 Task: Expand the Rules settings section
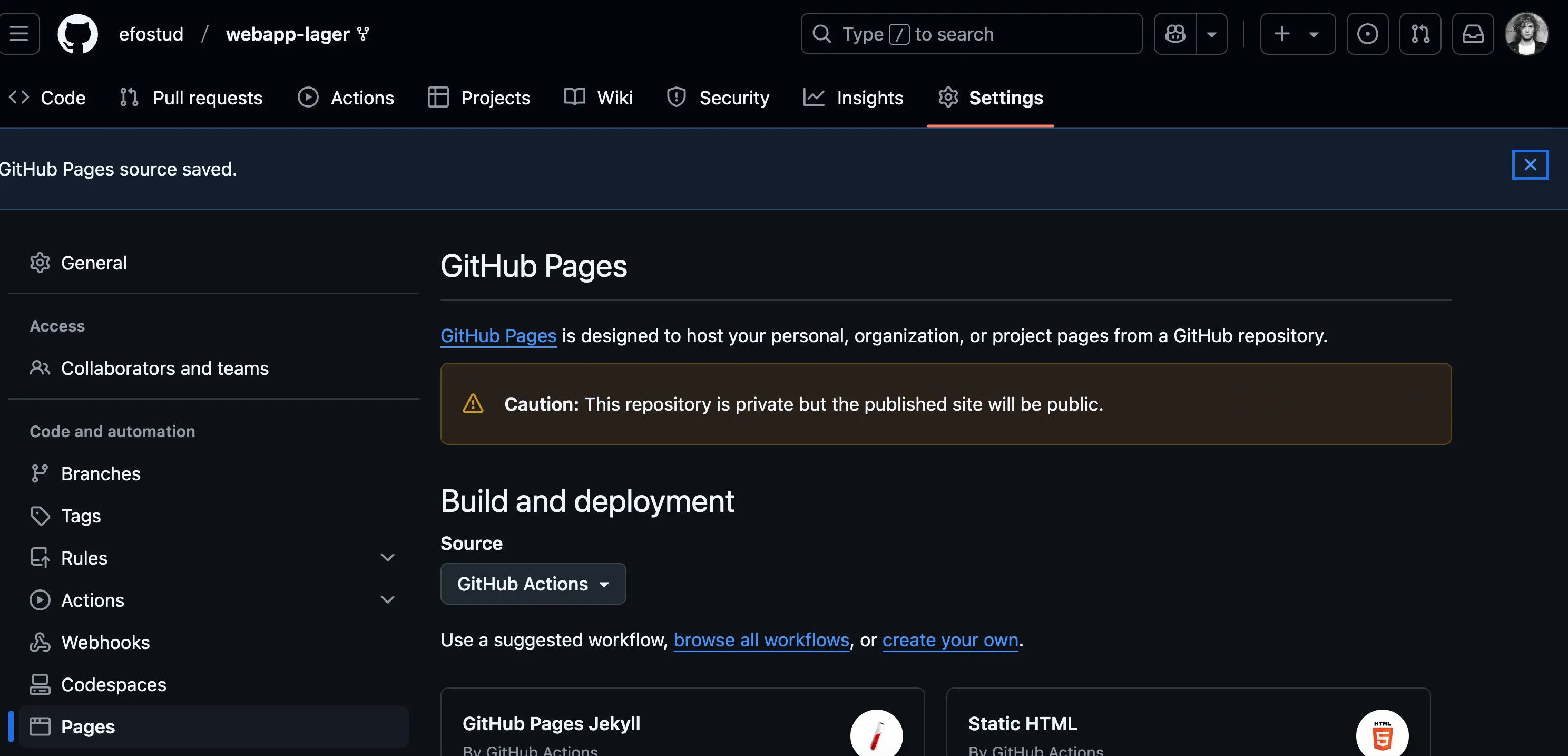388,557
